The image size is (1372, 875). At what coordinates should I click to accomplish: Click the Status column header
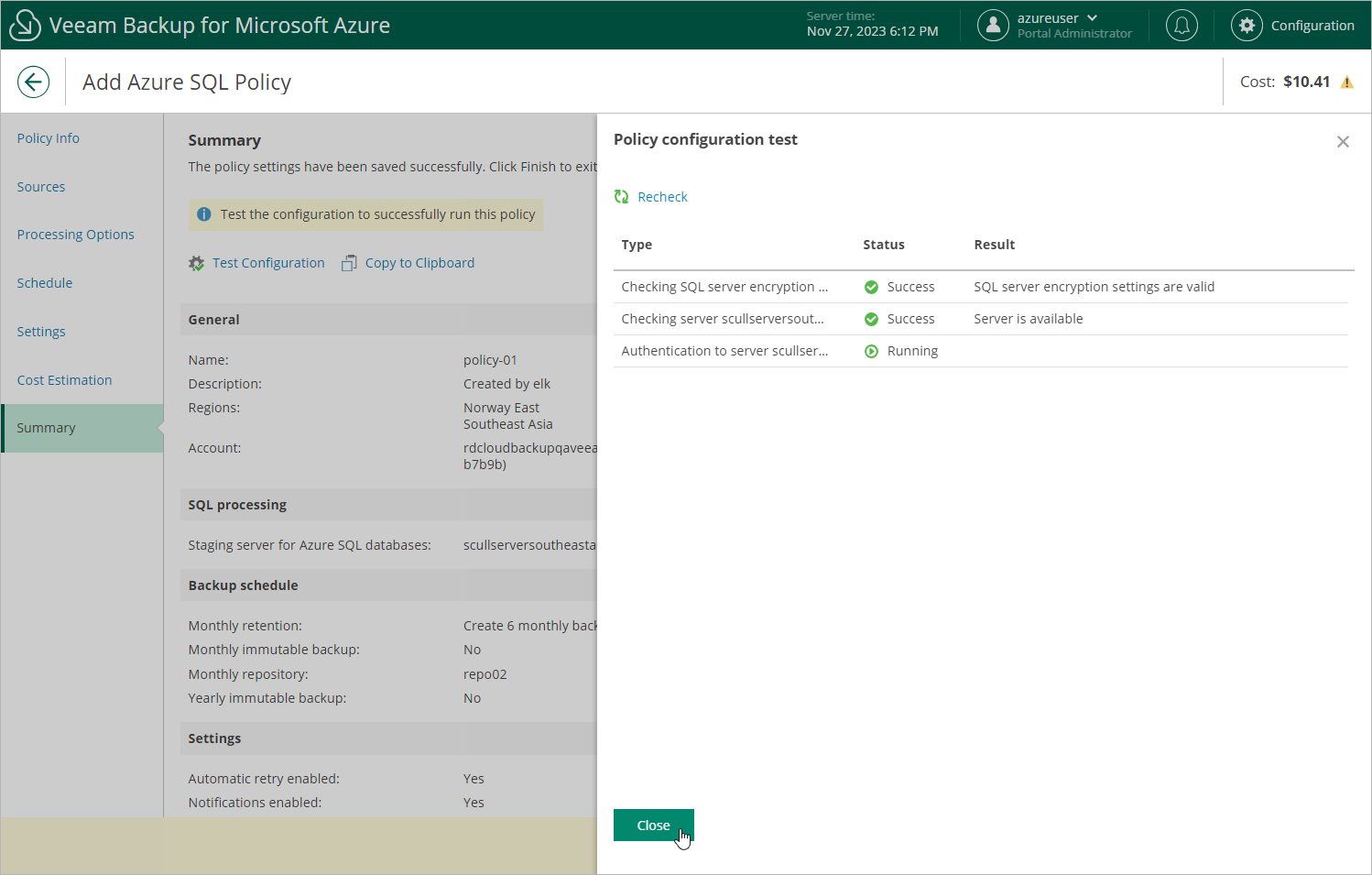coord(884,245)
